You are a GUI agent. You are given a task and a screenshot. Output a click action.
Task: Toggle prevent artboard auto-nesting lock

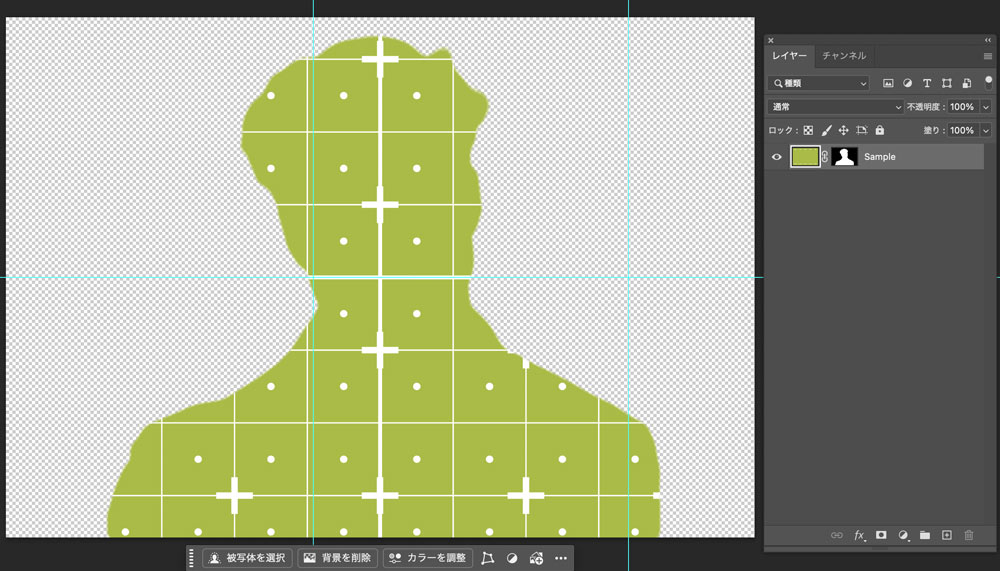(862, 130)
